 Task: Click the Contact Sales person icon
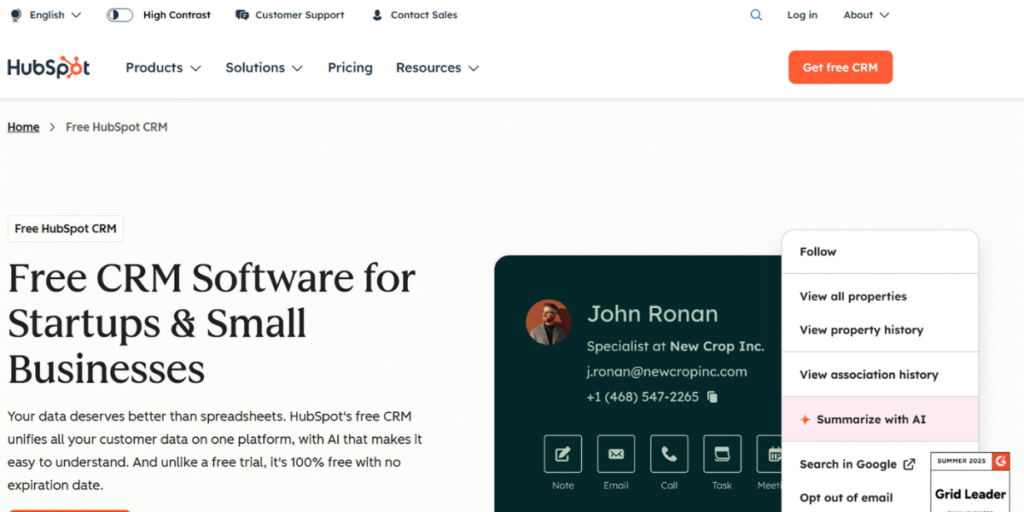[377, 15]
